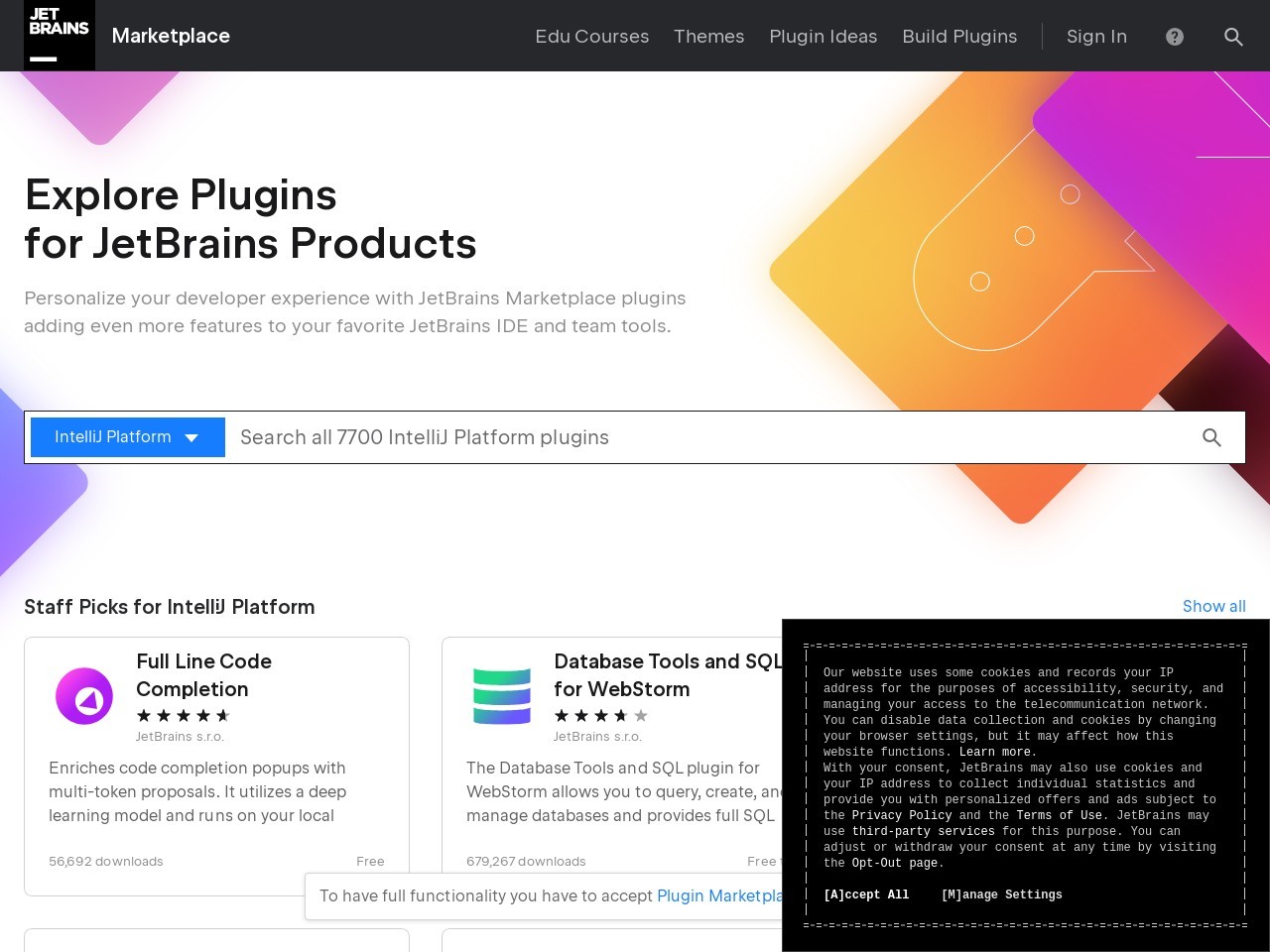The height and width of the screenshot is (952, 1270).
Task: Open Database Tools and SQL for WebStorm title
Action: tap(668, 675)
